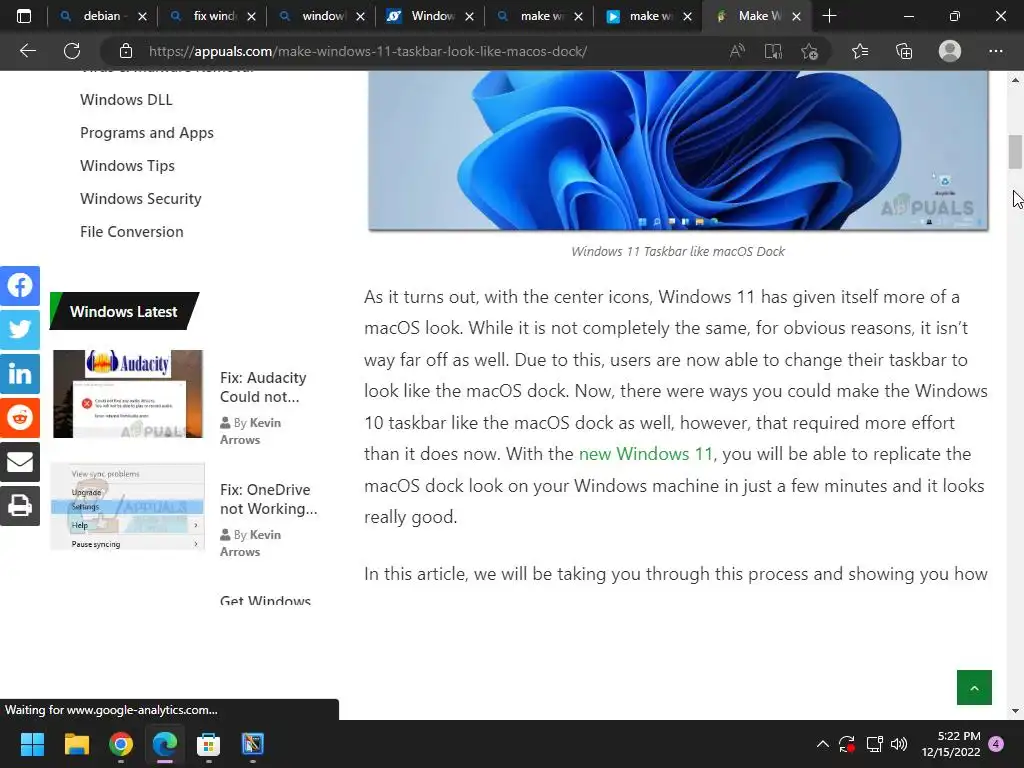Viewport: 1024px width, 768px height.
Task: Open volume control in system tray
Action: pyautogui.click(x=899, y=744)
